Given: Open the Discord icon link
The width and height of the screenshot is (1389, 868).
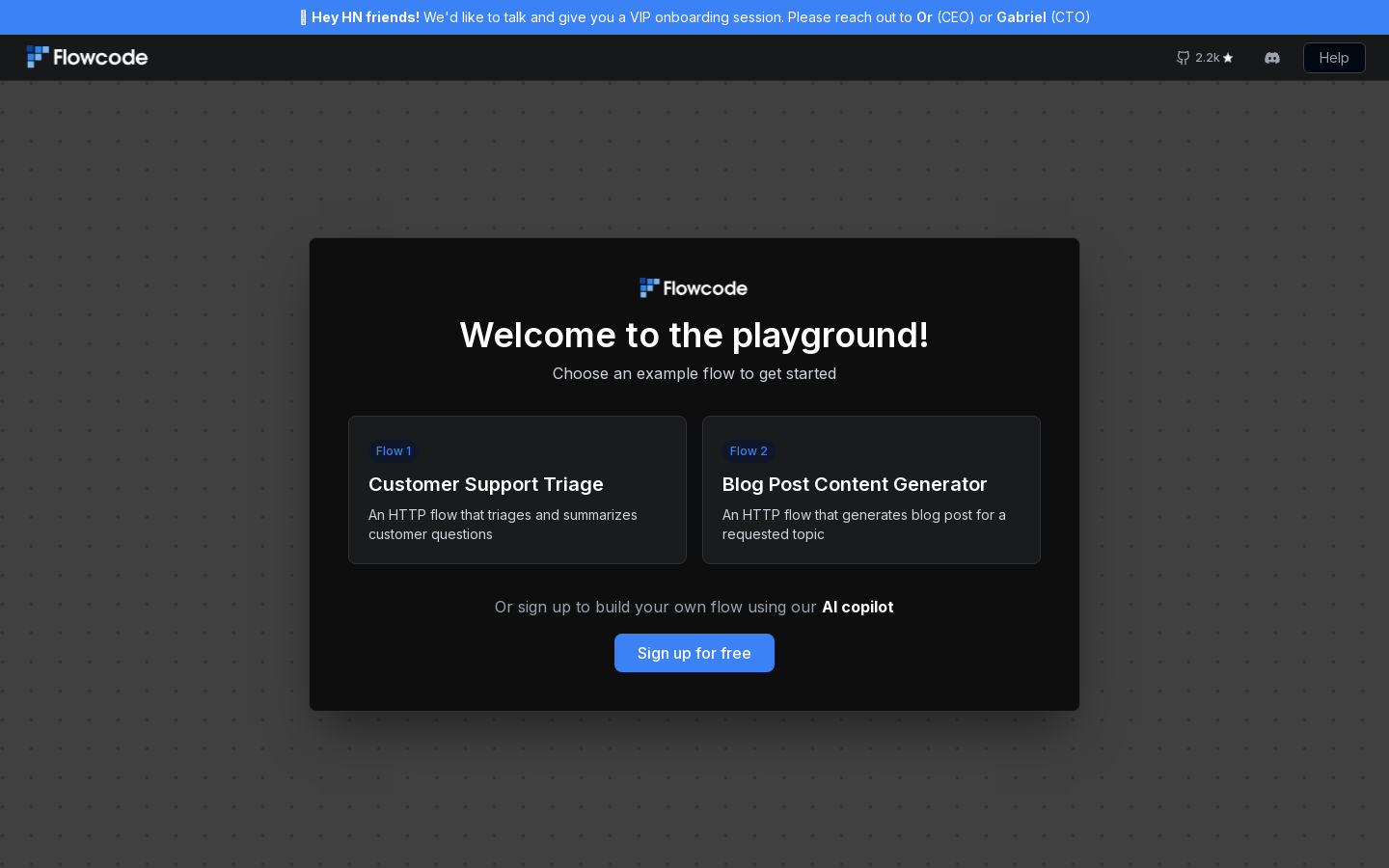Looking at the screenshot, I should click(x=1272, y=58).
